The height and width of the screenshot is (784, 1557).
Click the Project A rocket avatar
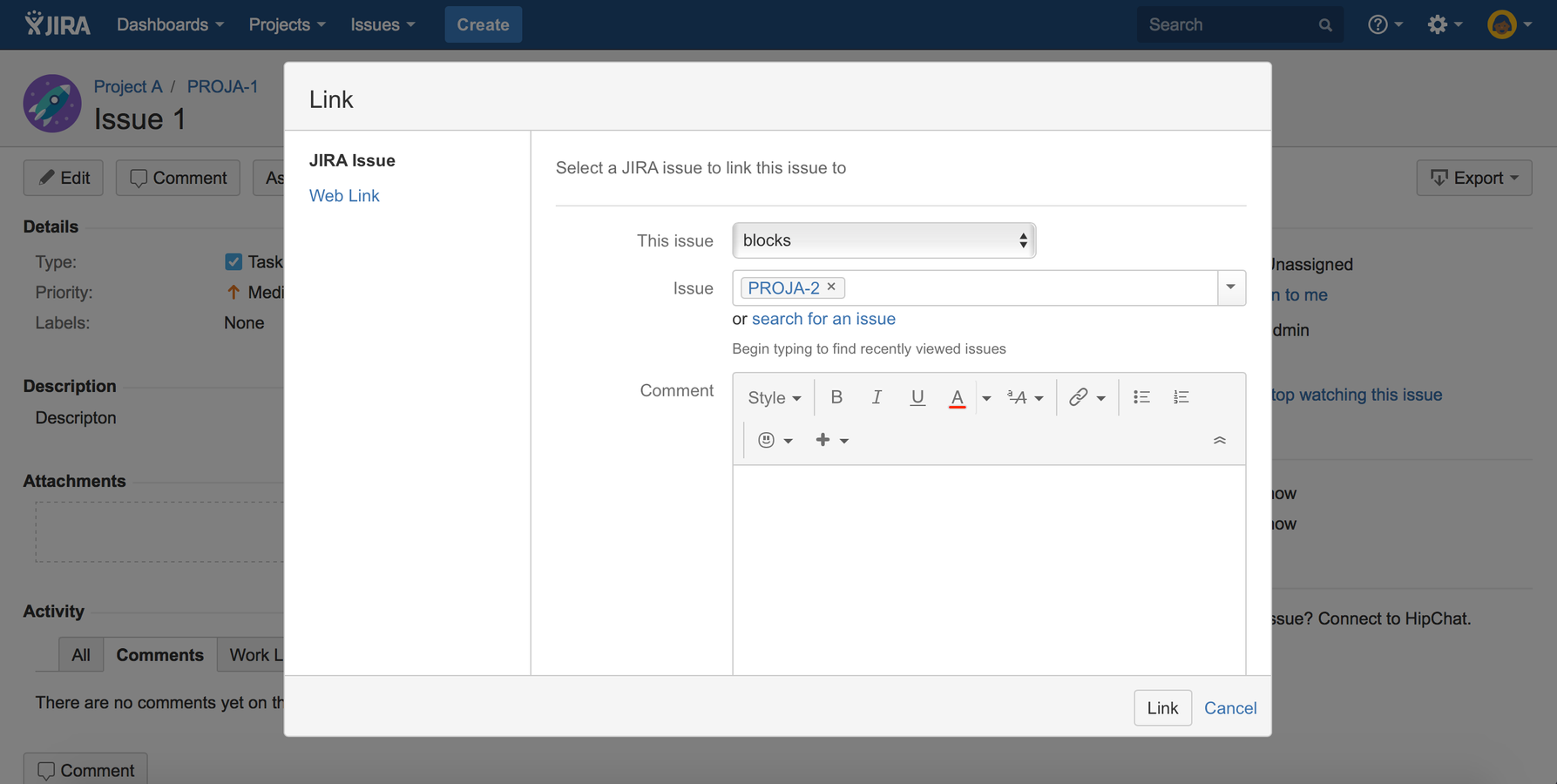pyautogui.click(x=52, y=103)
